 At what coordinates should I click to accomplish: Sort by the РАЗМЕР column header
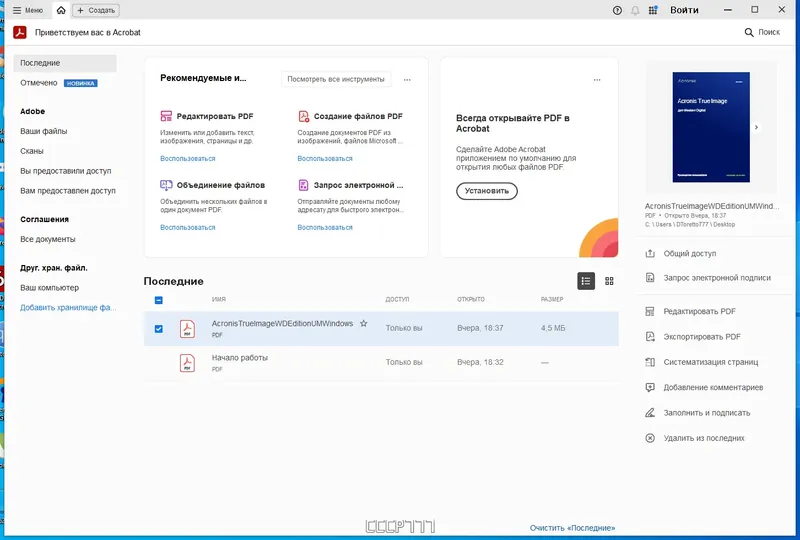click(x=552, y=300)
